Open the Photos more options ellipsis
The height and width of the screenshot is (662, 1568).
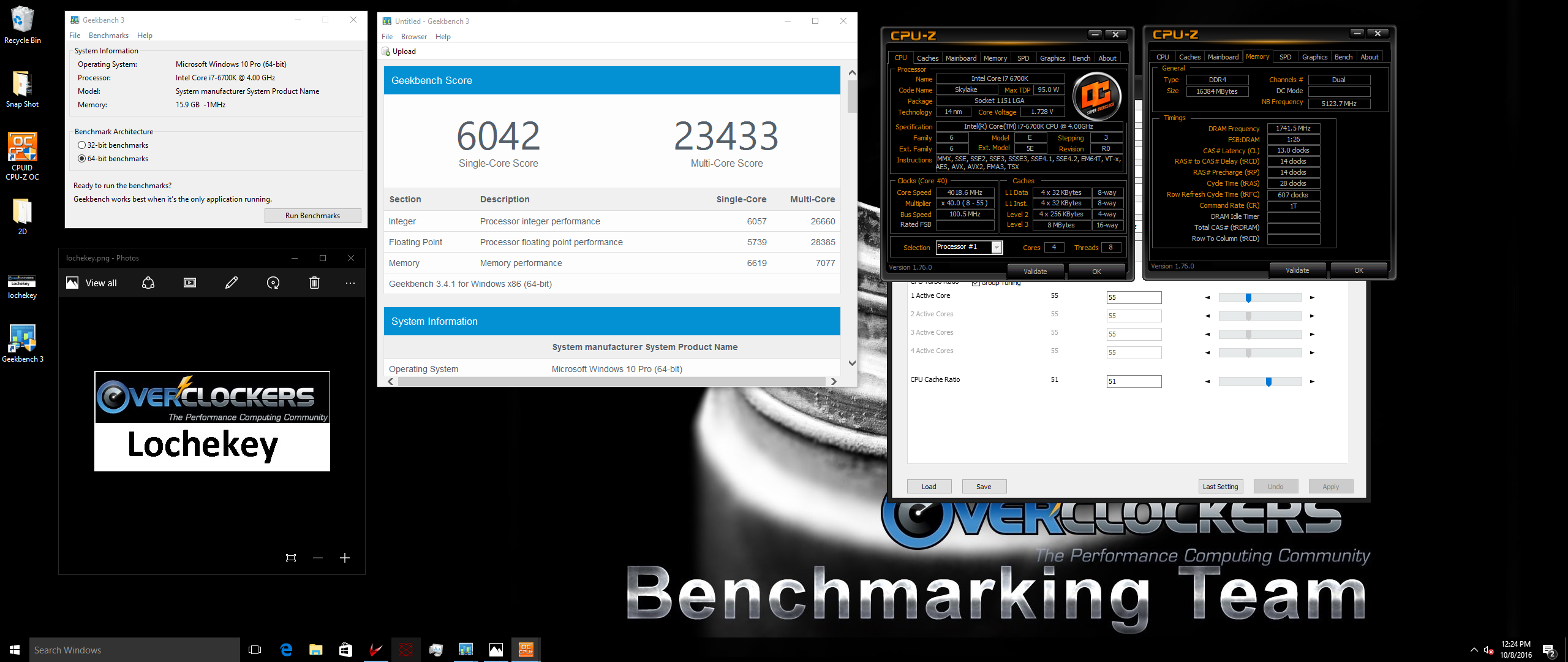tap(350, 283)
